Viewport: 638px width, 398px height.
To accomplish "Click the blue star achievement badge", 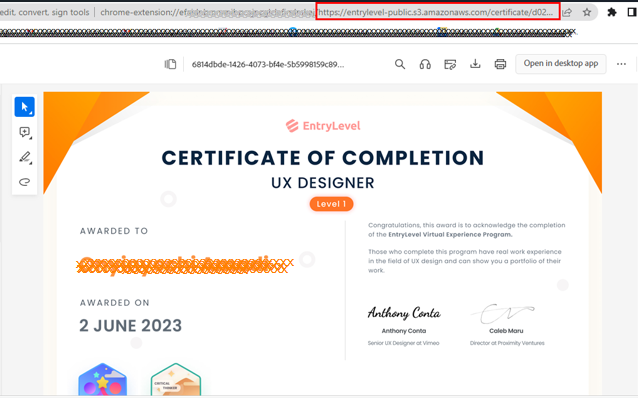I will [x=103, y=379].
